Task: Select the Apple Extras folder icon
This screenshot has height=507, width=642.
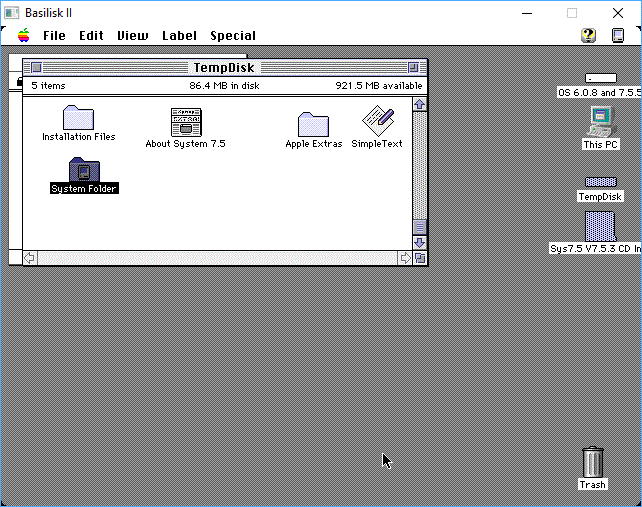Action: (313, 124)
